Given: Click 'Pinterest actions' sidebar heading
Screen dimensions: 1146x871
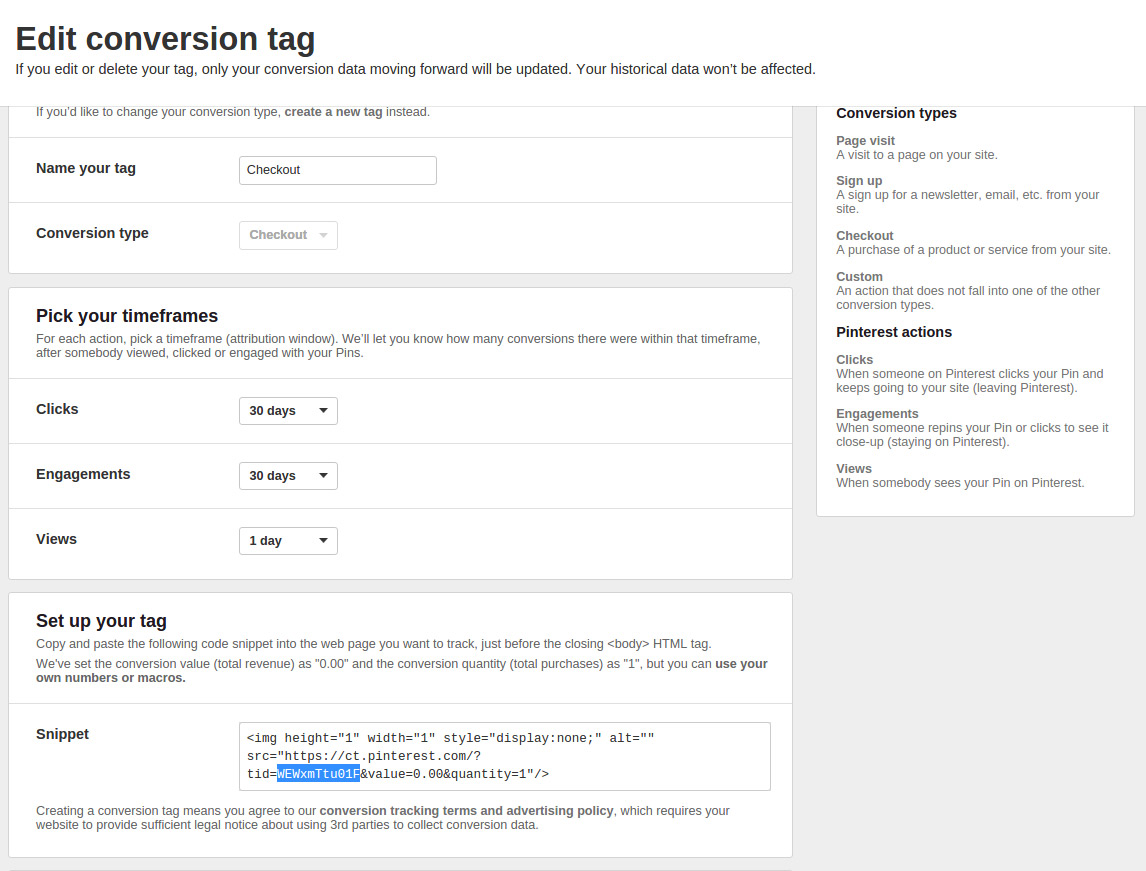Looking at the screenshot, I should click(x=894, y=332).
